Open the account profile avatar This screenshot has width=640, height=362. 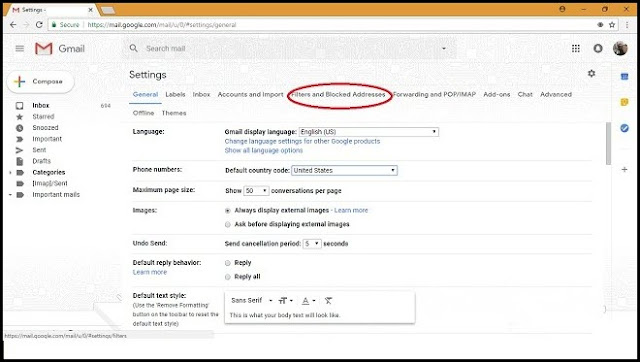[x=620, y=49]
